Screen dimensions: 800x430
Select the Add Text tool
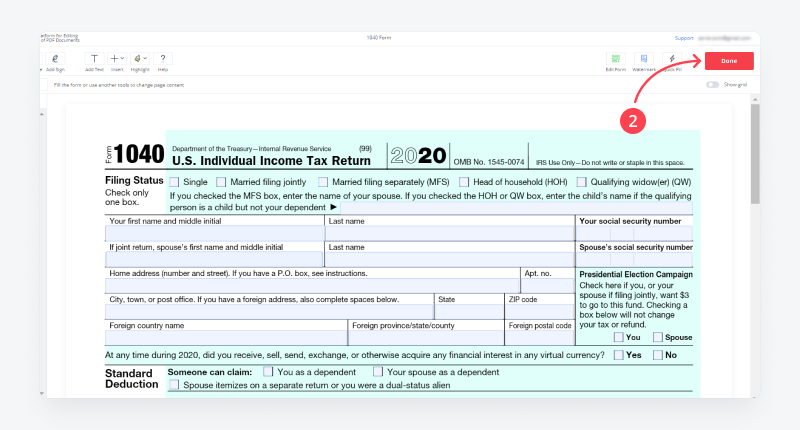(x=94, y=59)
